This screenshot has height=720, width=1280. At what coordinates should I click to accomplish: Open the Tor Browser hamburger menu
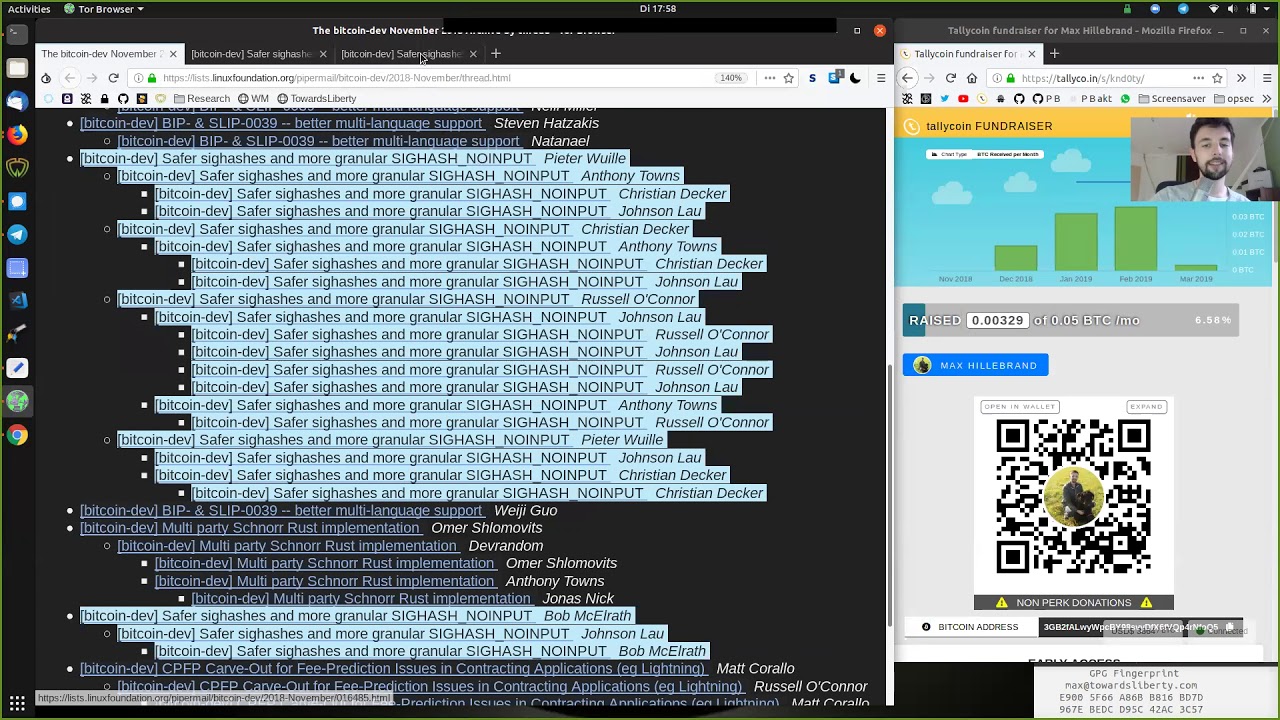click(x=881, y=78)
